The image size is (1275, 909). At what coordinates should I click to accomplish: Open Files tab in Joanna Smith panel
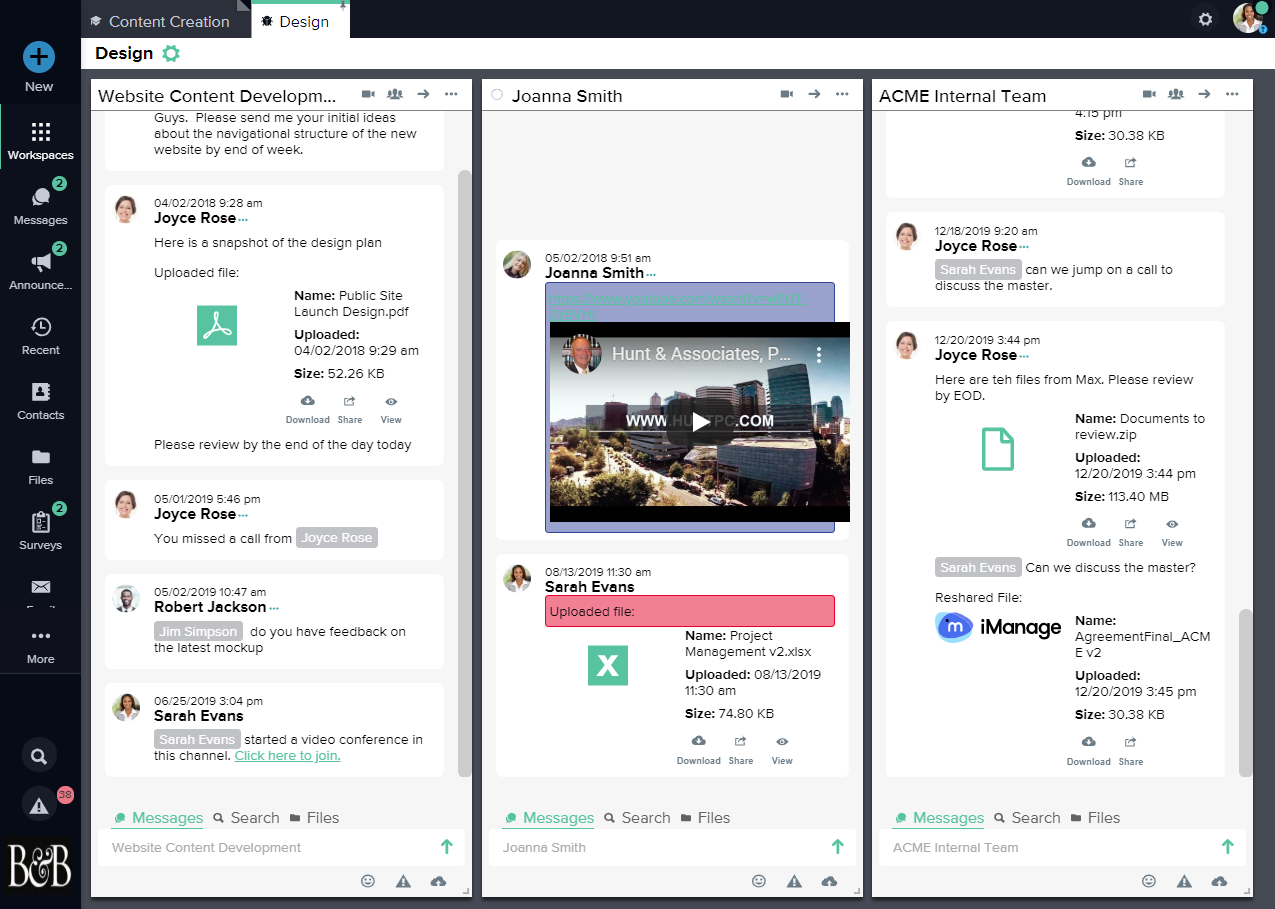coord(705,817)
